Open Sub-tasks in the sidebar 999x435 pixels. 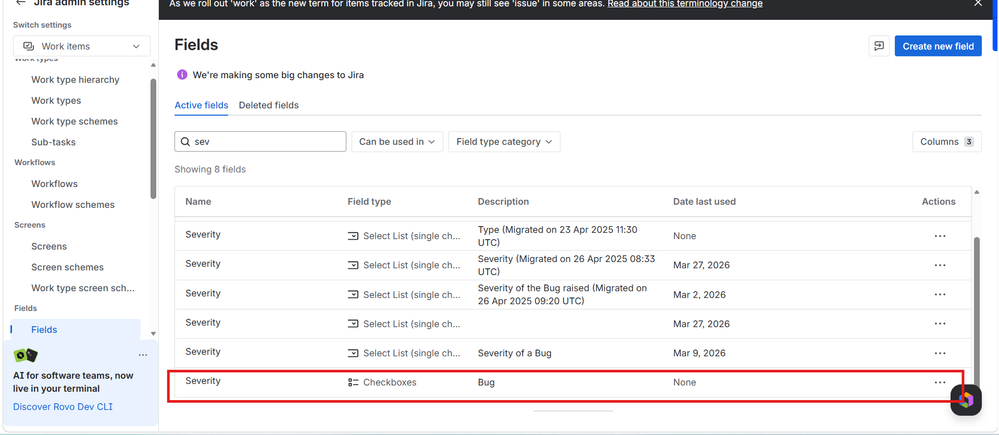(x=54, y=142)
